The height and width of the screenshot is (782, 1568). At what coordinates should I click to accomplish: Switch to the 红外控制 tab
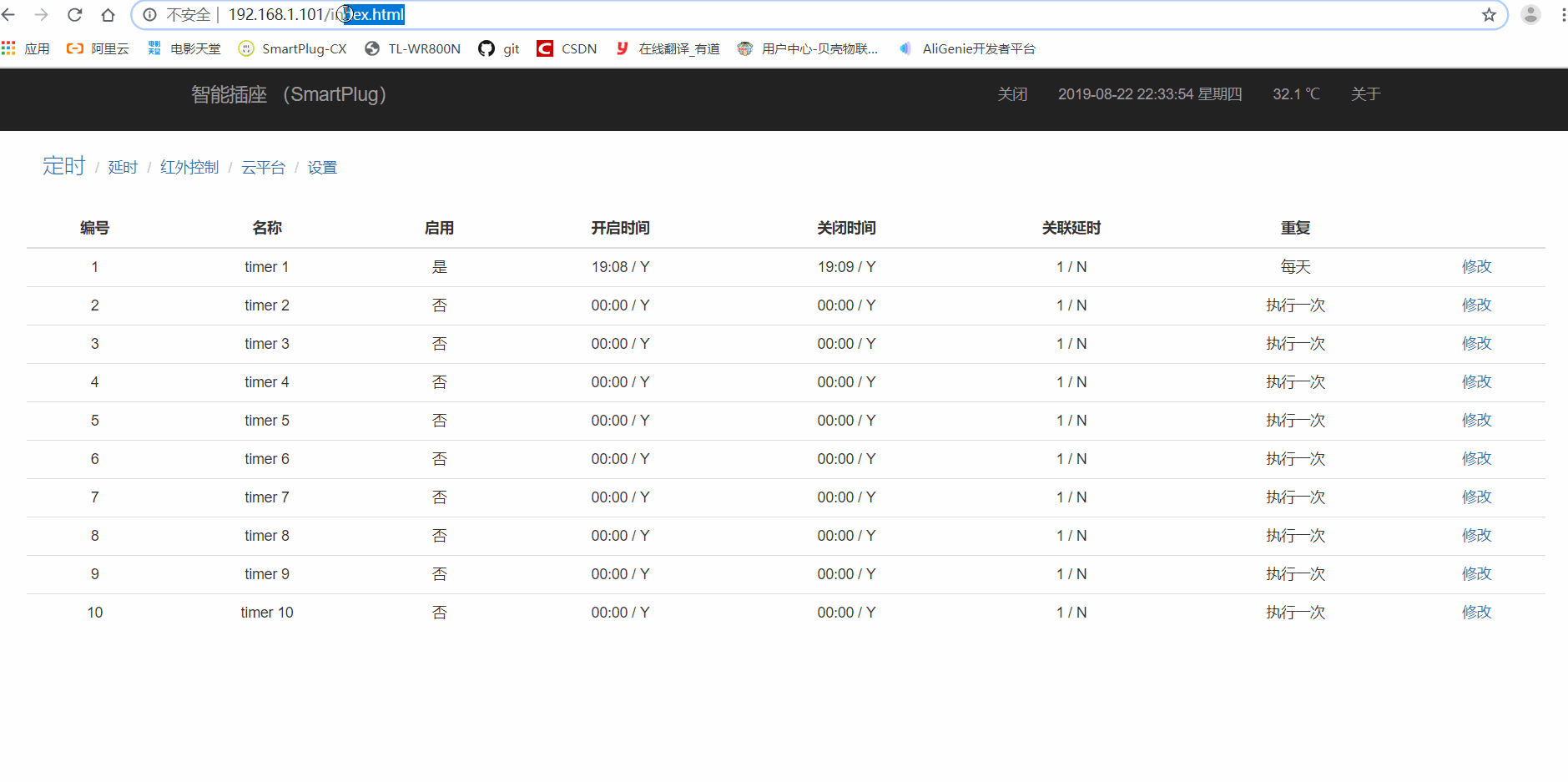tap(189, 168)
